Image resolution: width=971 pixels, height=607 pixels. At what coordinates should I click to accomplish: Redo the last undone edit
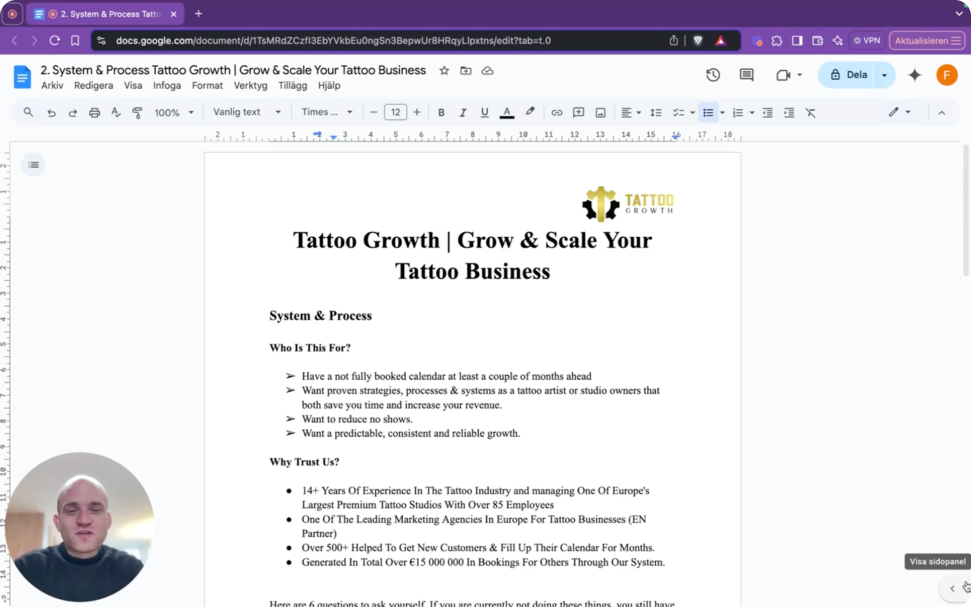(72, 113)
